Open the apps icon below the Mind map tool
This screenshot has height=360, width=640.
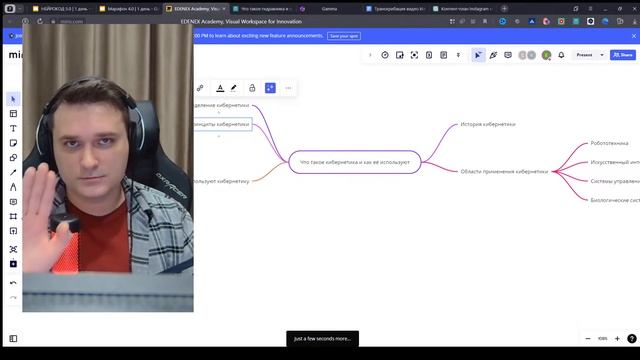pyautogui.click(x=13, y=264)
